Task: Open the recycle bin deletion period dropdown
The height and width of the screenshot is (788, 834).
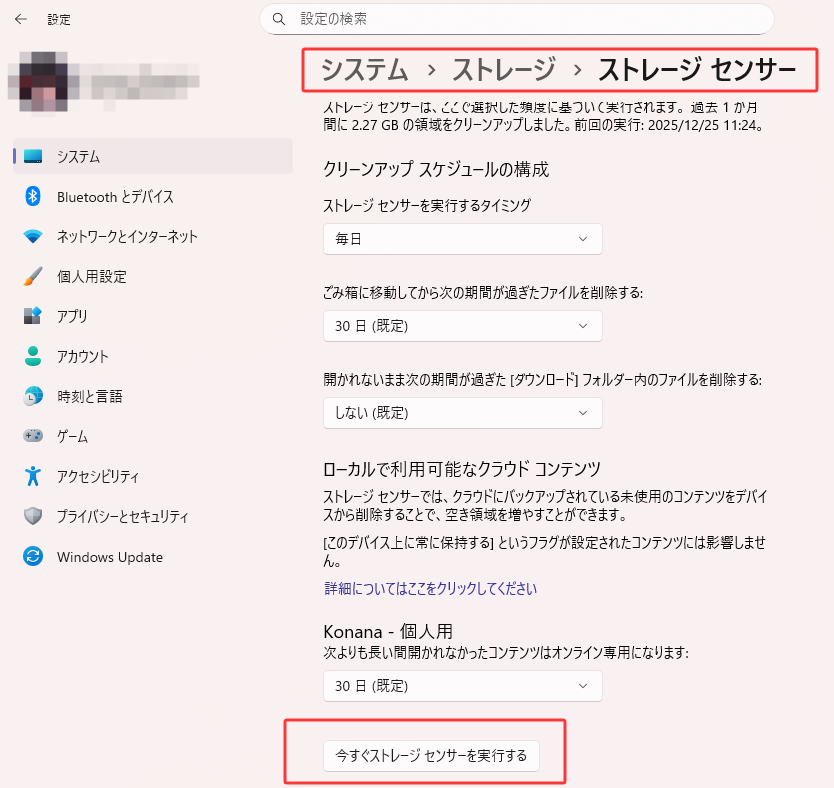Action: [462, 326]
